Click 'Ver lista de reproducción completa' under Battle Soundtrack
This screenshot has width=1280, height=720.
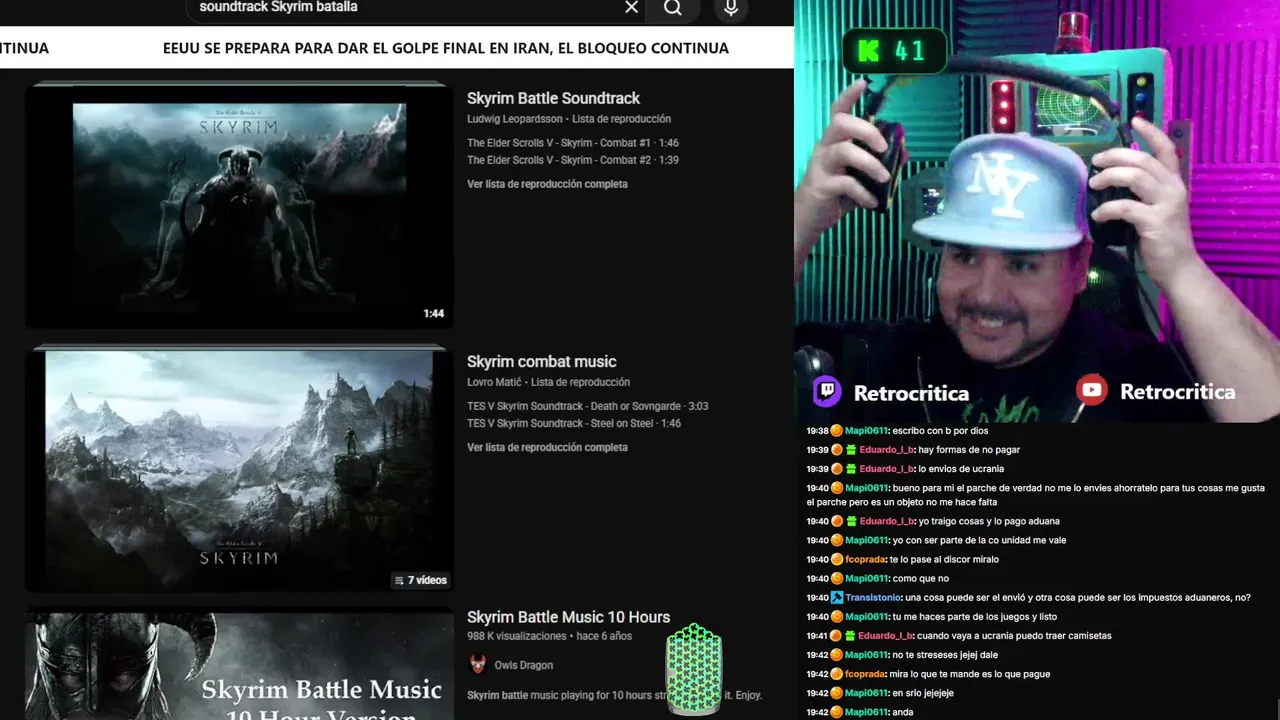(547, 184)
